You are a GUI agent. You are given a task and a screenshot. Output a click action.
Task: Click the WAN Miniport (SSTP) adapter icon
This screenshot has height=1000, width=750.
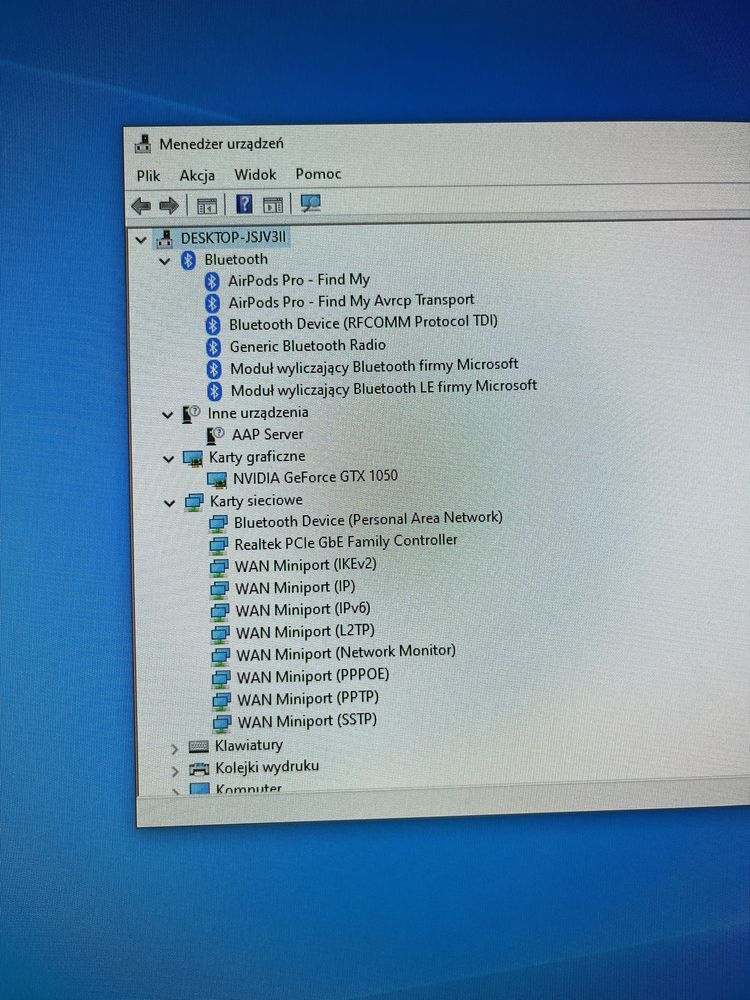tap(221, 723)
